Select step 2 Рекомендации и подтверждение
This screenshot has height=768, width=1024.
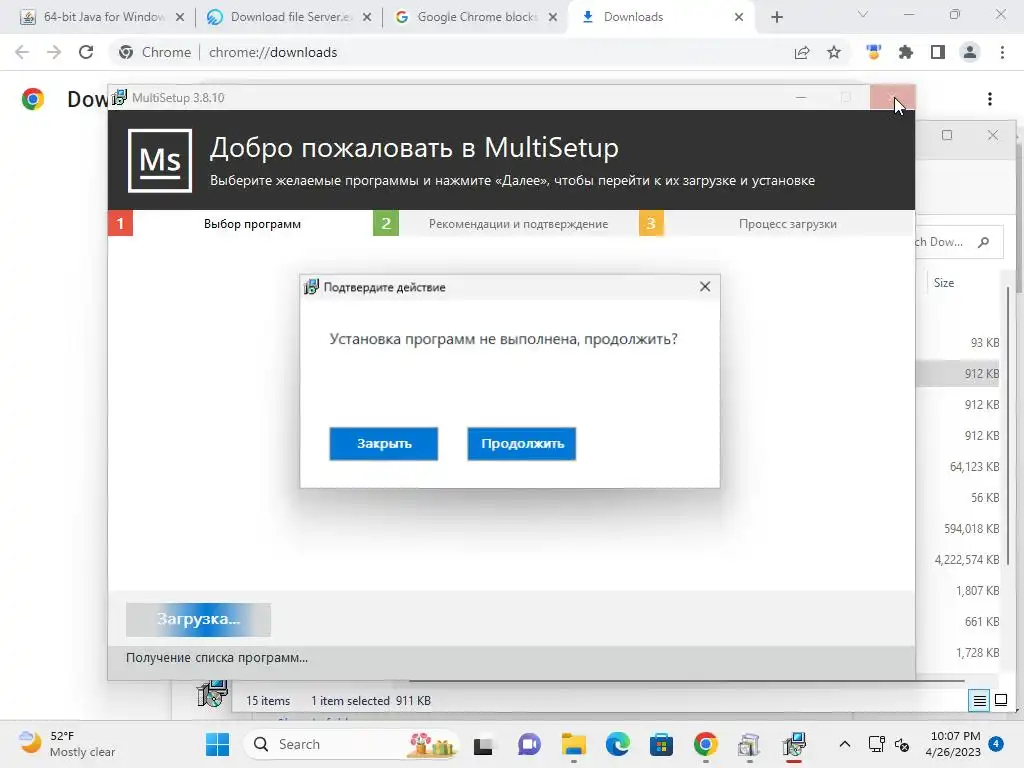click(x=505, y=223)
